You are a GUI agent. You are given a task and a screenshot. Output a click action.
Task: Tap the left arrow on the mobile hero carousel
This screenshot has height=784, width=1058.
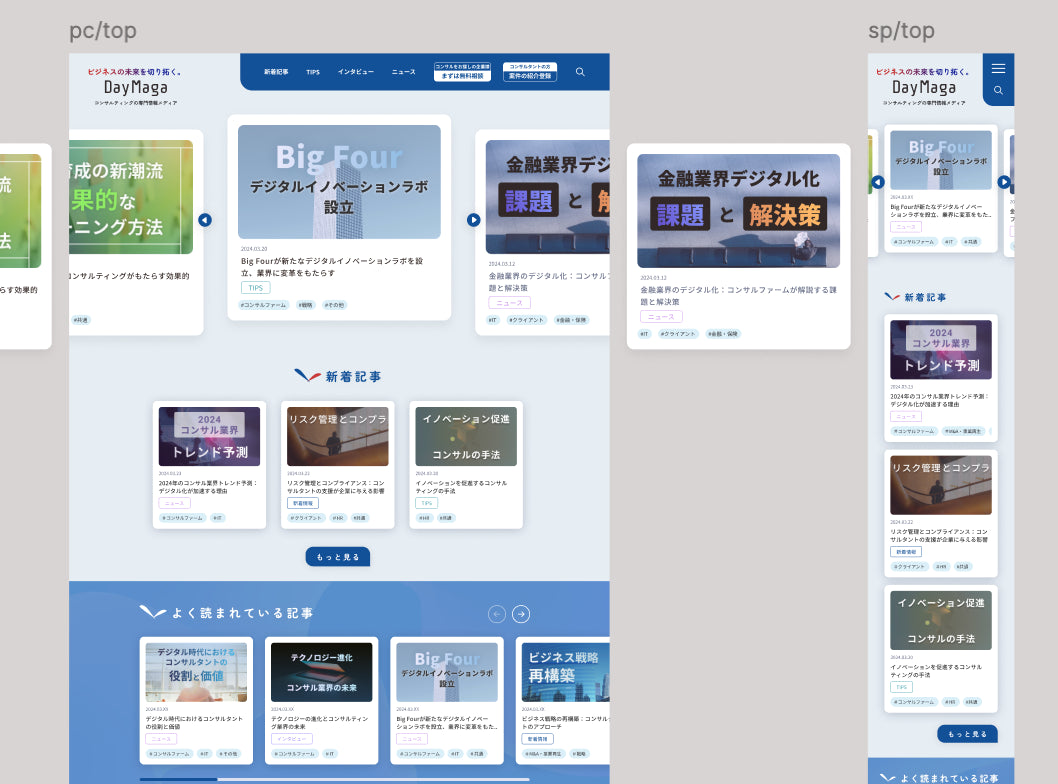[x=877, y=181]
